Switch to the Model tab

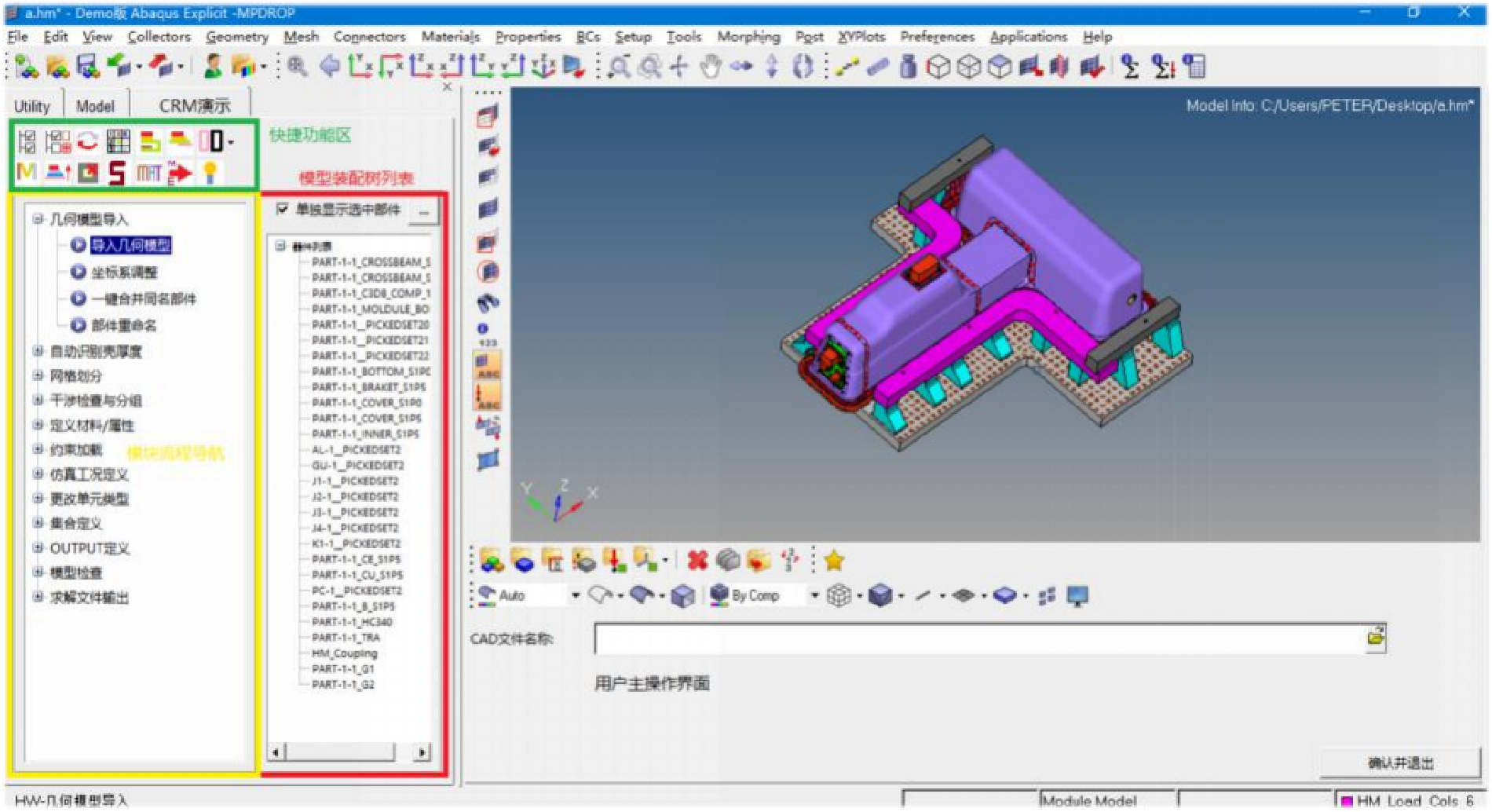pyautogui.click(x=95, y=106)
